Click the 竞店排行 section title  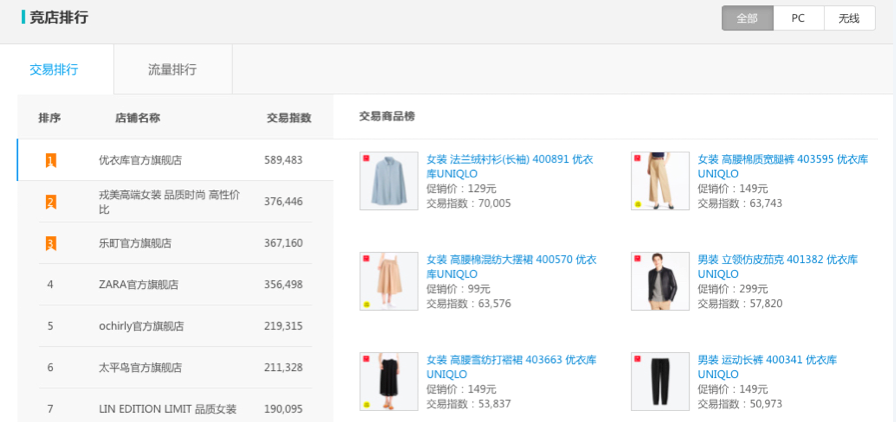click(59, 17)
